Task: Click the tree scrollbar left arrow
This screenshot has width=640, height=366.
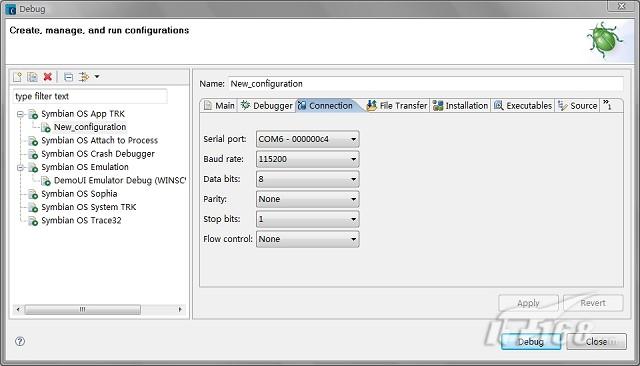Action: tap(18, 309)
